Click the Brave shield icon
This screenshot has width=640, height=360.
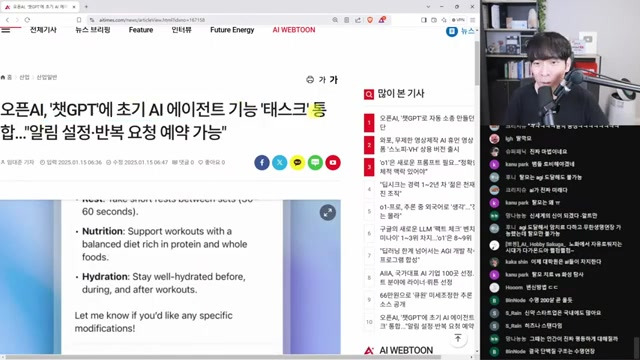pos(370,20)
